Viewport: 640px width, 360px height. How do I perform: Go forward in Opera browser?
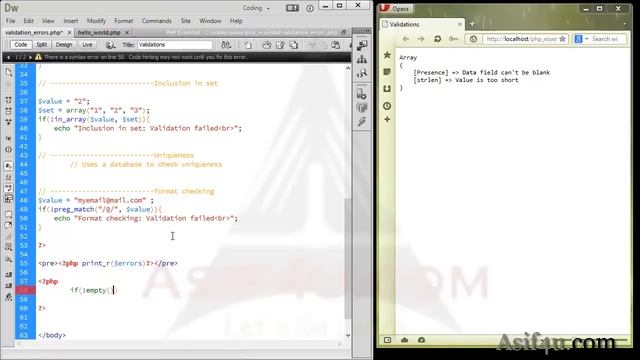point(421,39)
